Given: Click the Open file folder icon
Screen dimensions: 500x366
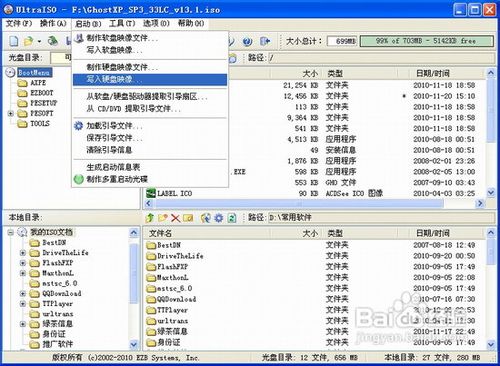Looking at the screenshot, I should 29,41.
